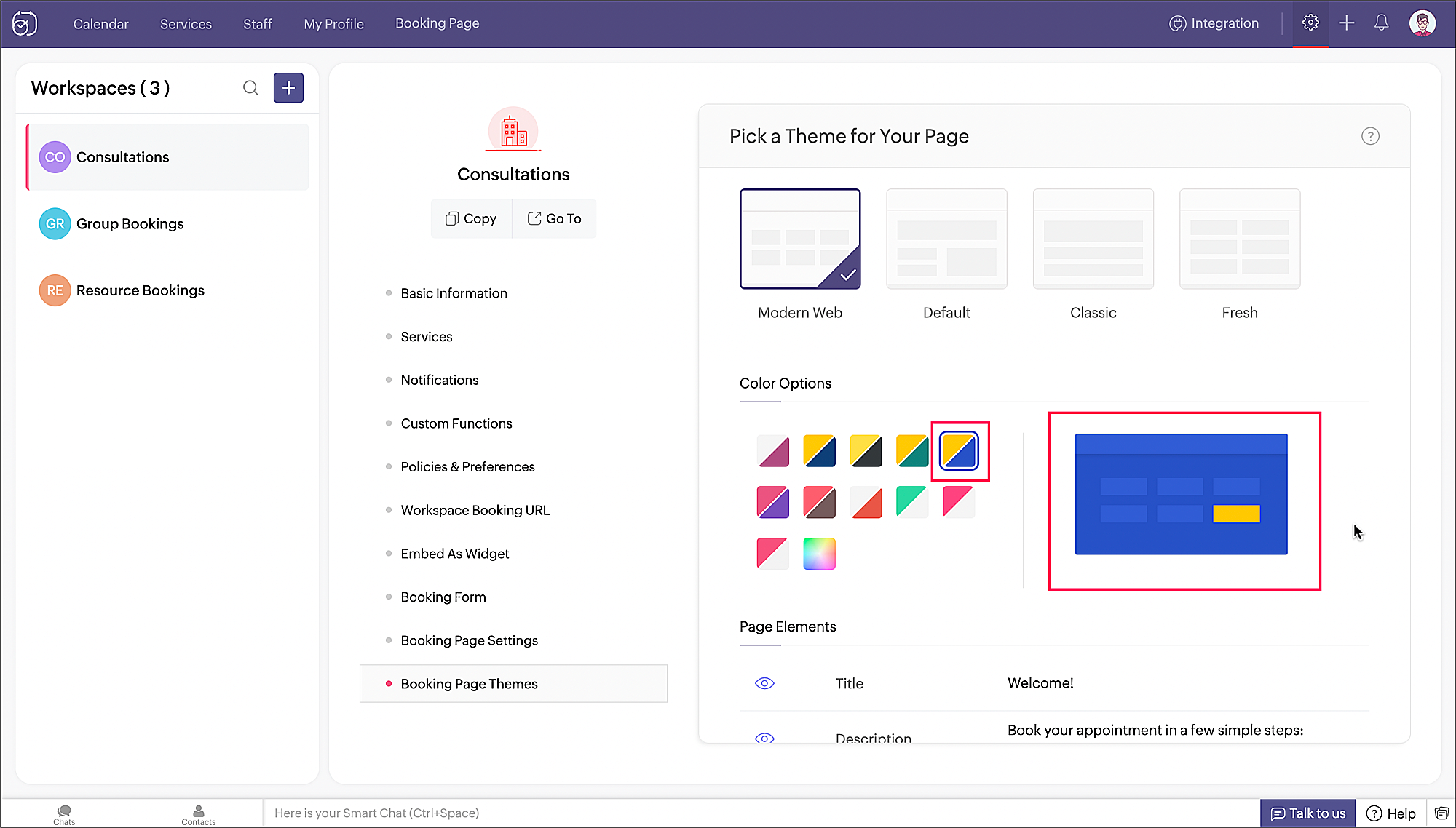Open the Calendar menu
This screenshot has height=828, width=1456.
tap(100, 24)
